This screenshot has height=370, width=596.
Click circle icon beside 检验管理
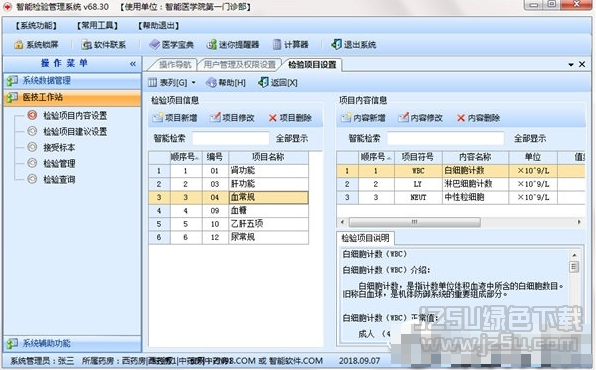(x=32, y=163)
